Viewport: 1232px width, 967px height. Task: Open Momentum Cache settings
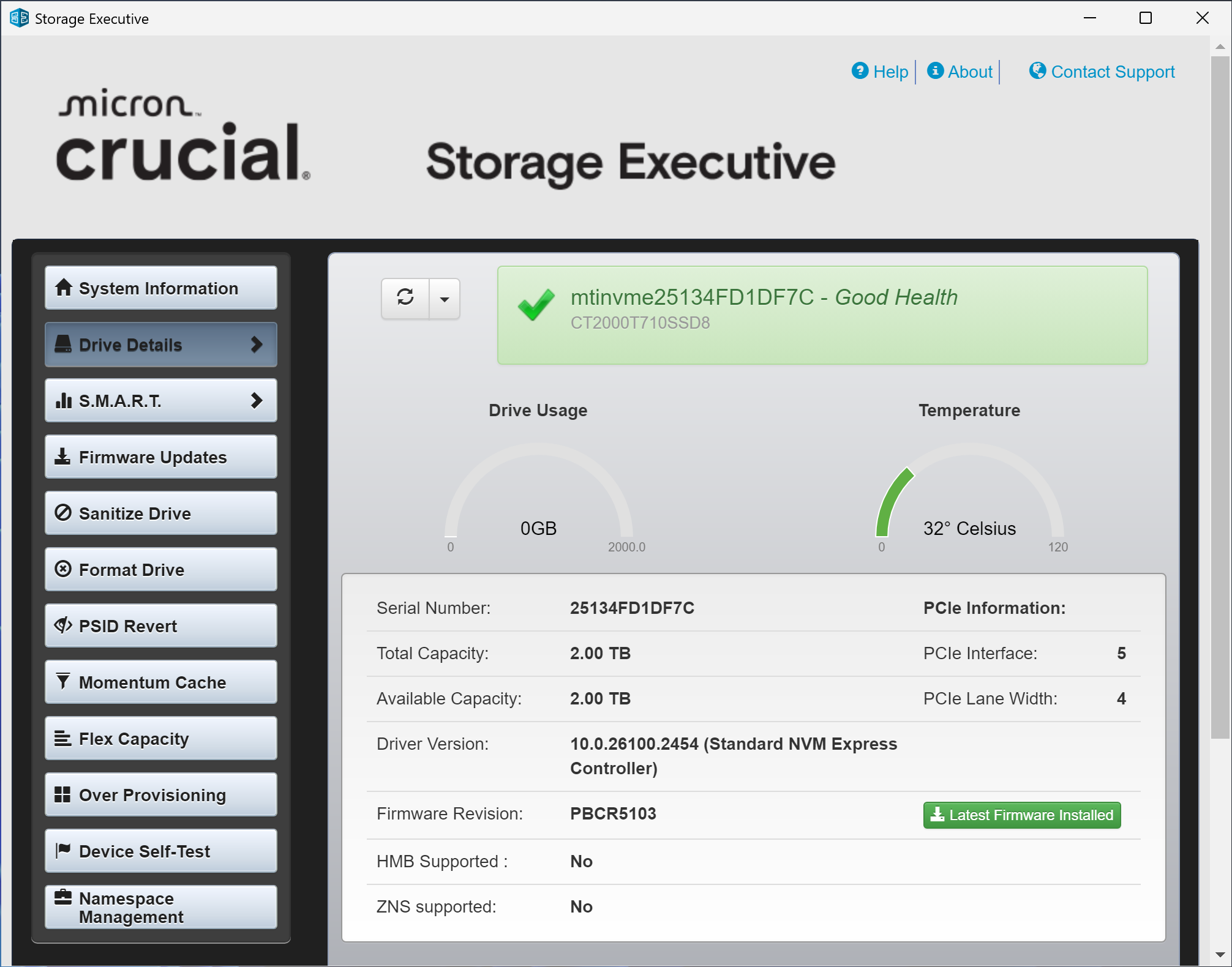click(161, 682)
